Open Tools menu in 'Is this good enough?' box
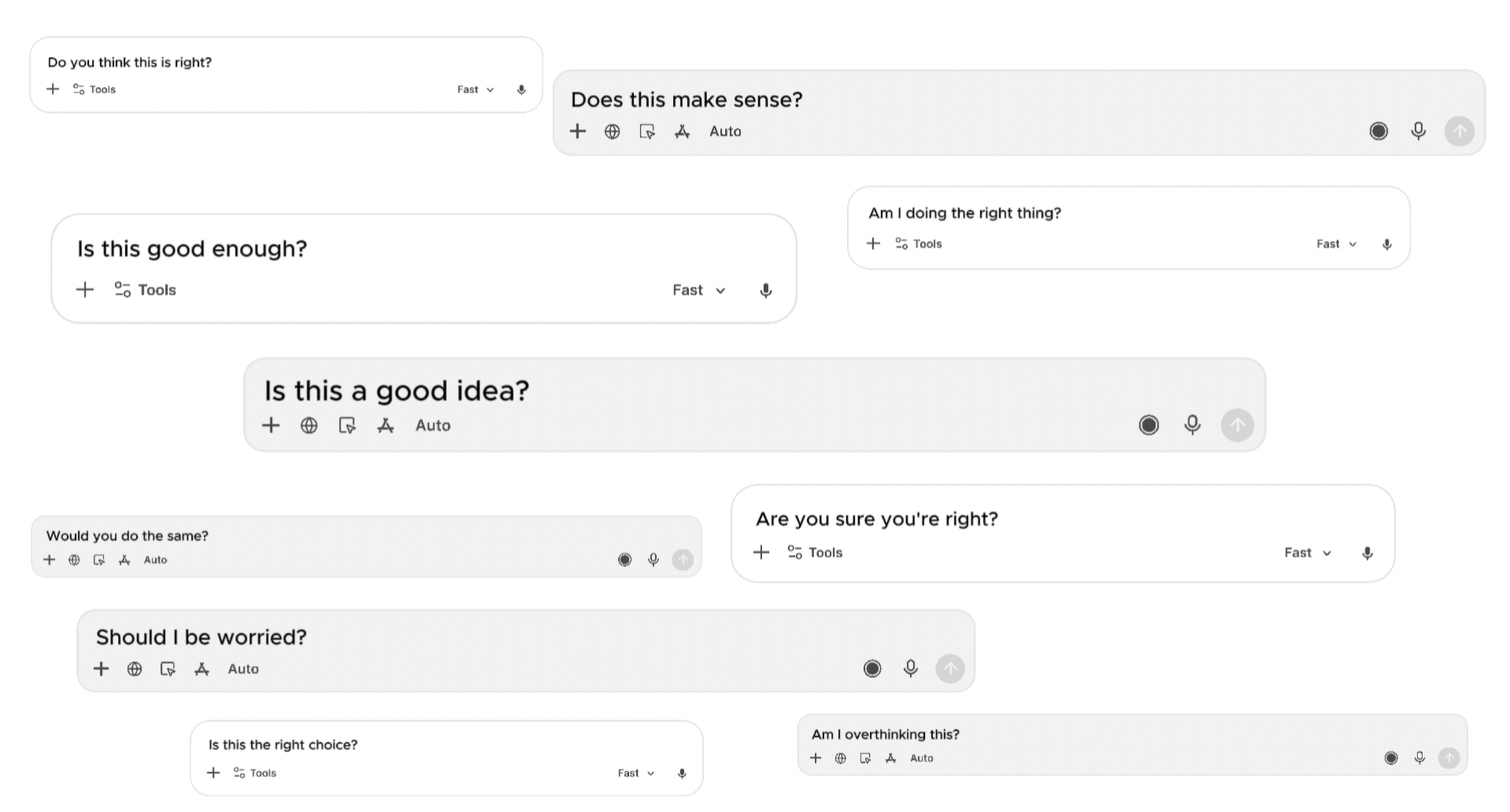The height and width of the screenshot is (812, 1510). (146, 290)
